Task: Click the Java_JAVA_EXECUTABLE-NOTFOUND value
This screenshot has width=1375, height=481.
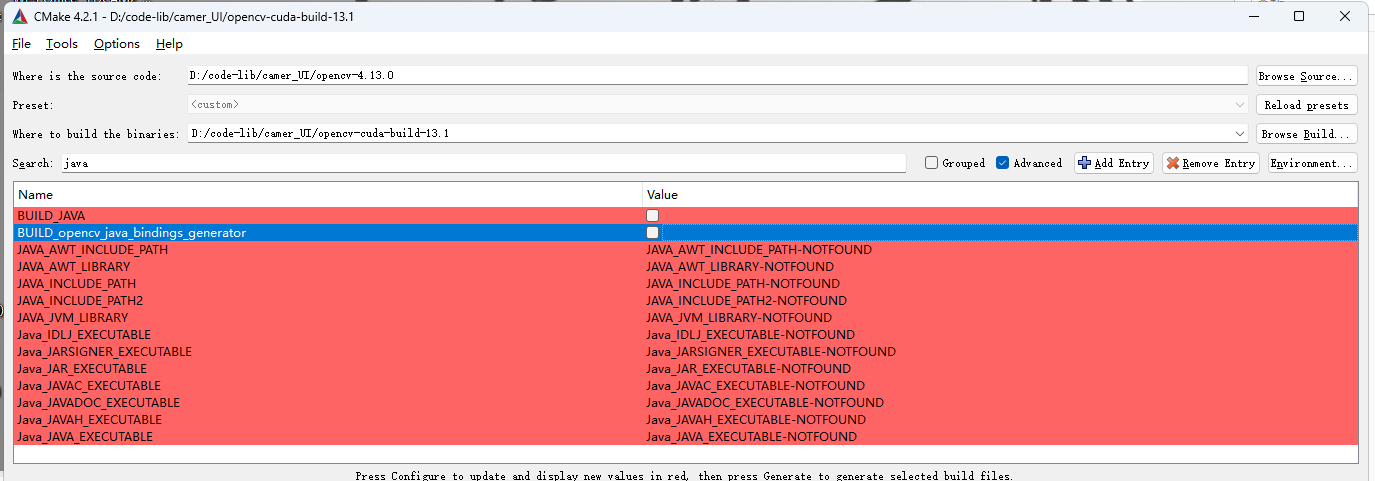Action: 752,437
